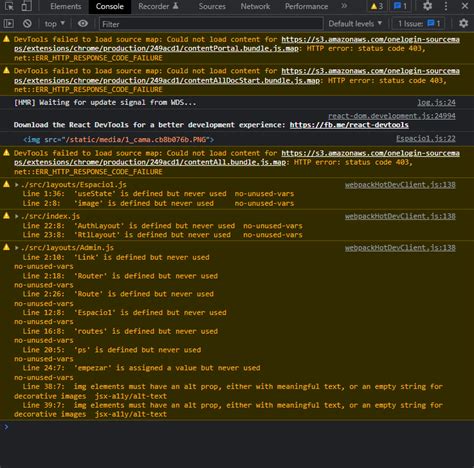Image resolution: width=474 pixels, height=468 pixels.
Task: Expand the ./src/index.js warning group
Action: coord(17,216)
